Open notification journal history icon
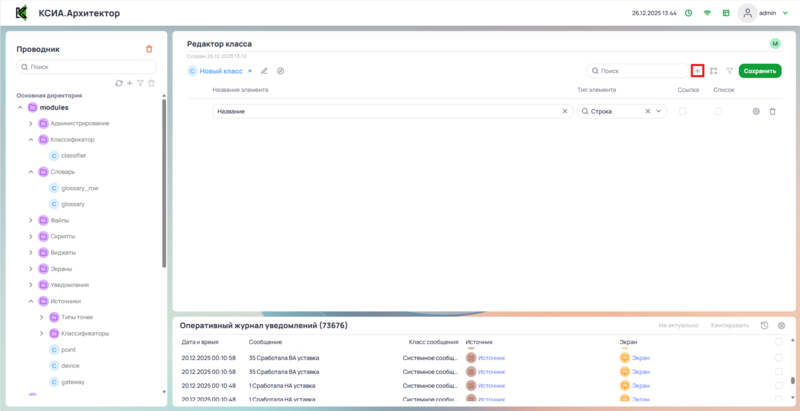Screen dimensions: 800x411 765,325
